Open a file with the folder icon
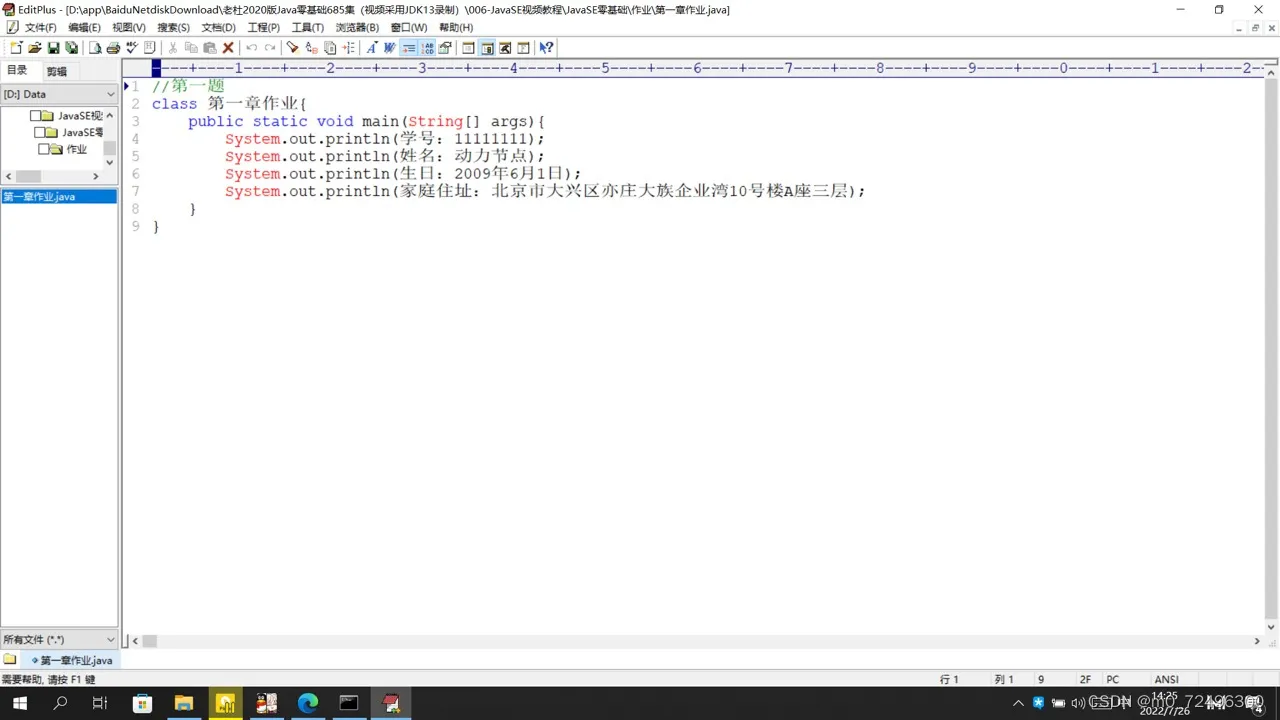Viewport: 1280px width, 720px height. [35, 47]
